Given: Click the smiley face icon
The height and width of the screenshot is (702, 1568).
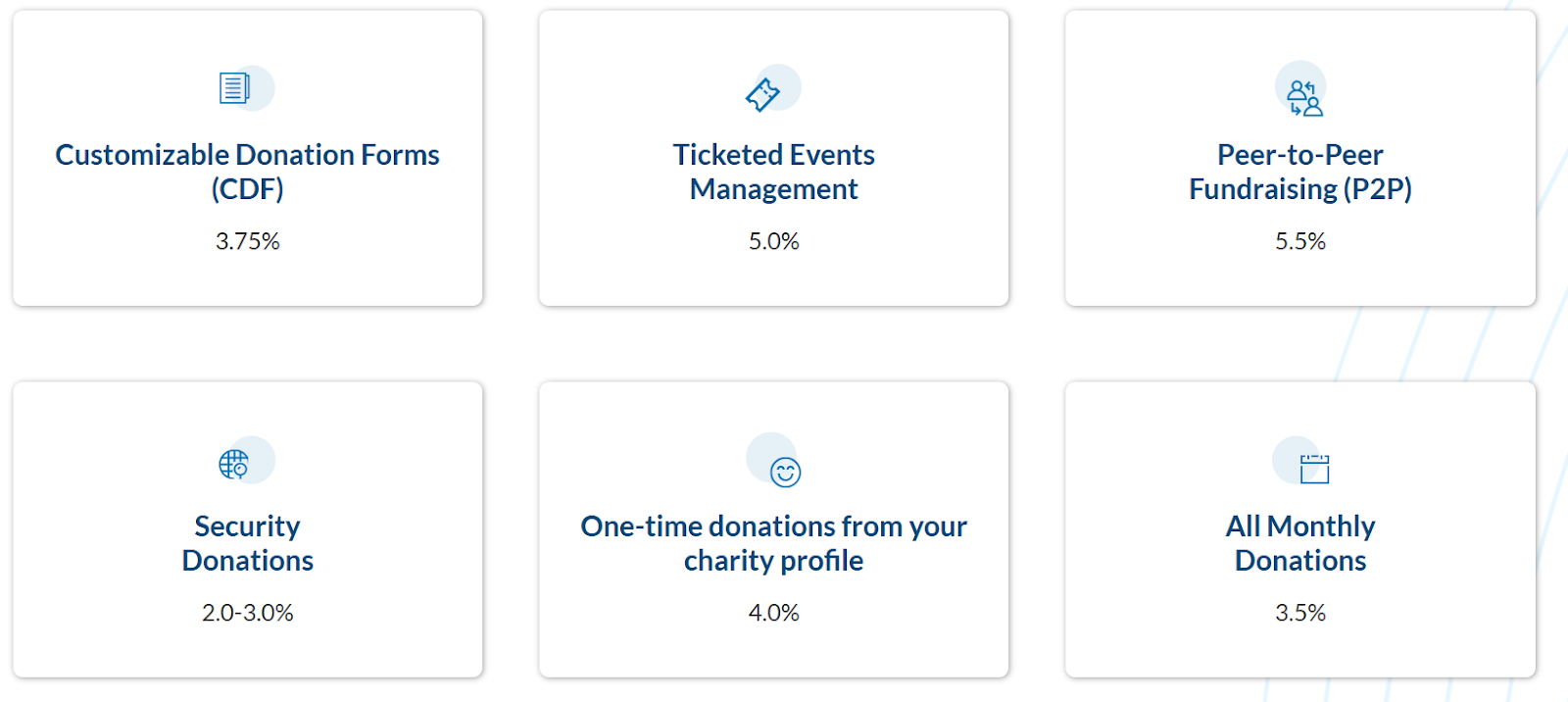Looking at the screenshot, I should [785, 472].
